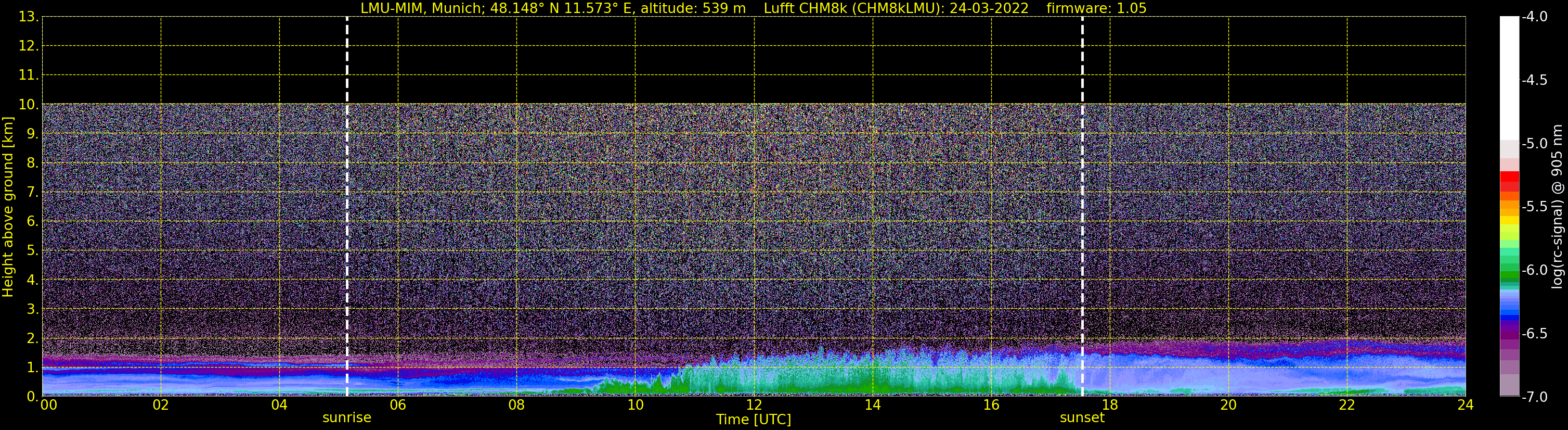Click the '-4.5' colorbar tick label
Image resolution: width=1568 pixels, height=430 pixels.
(x=1534, y=80)
